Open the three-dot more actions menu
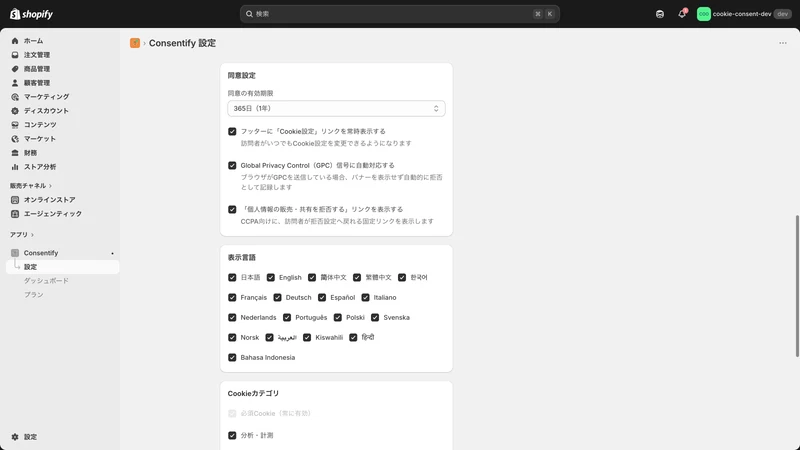The image size is (800, 450). point(783,43)
